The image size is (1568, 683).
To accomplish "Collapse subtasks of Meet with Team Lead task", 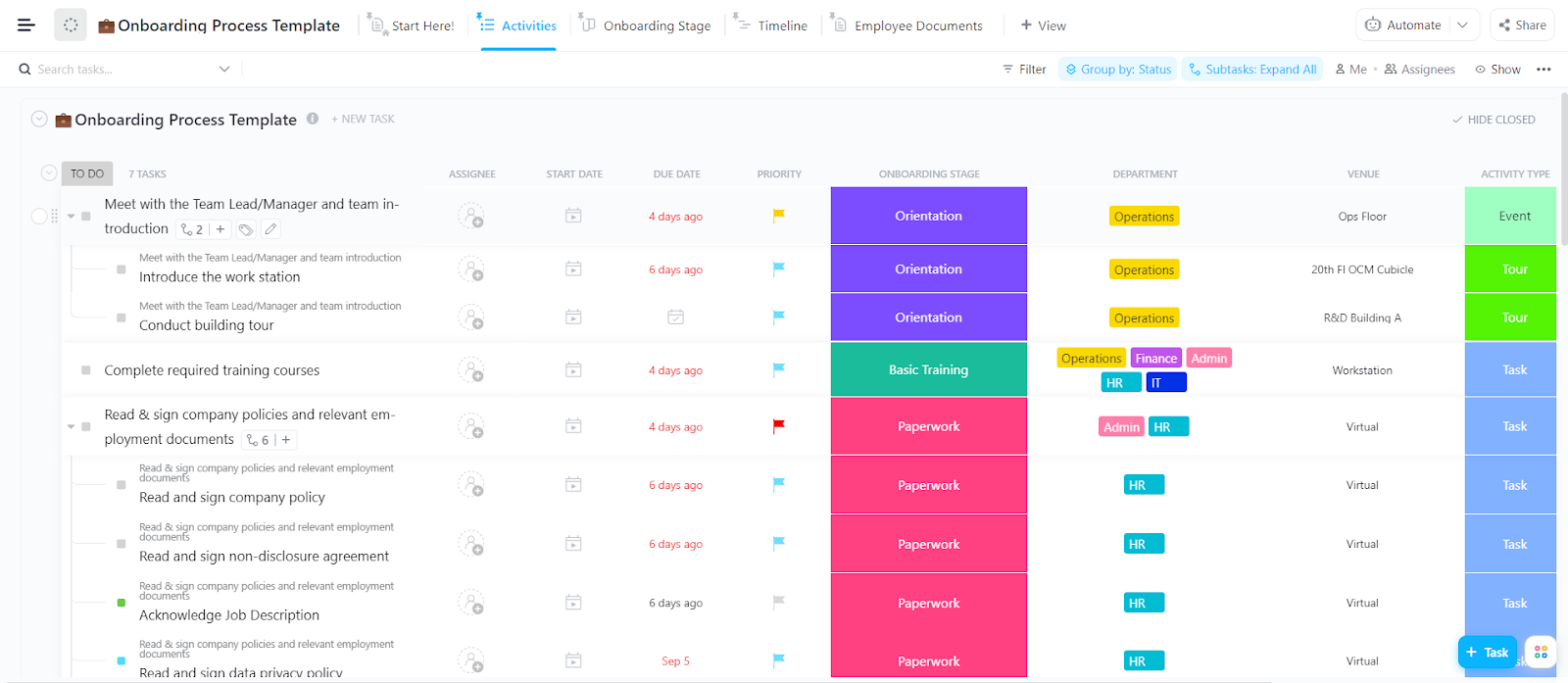I will click(x=72, y=217).
